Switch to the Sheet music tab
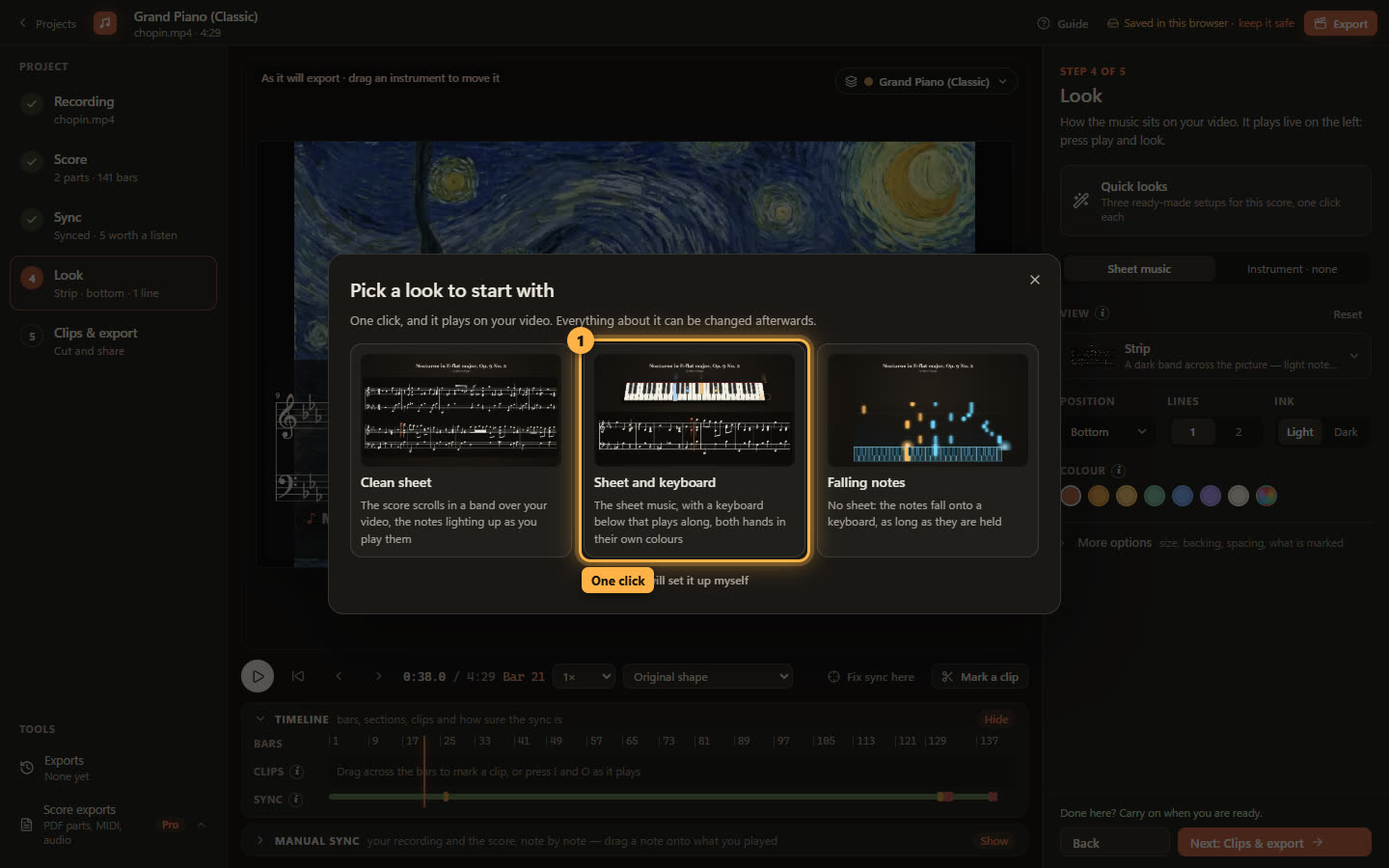This screenshot has width=1389, height=868. click(x=1139, y=269)
